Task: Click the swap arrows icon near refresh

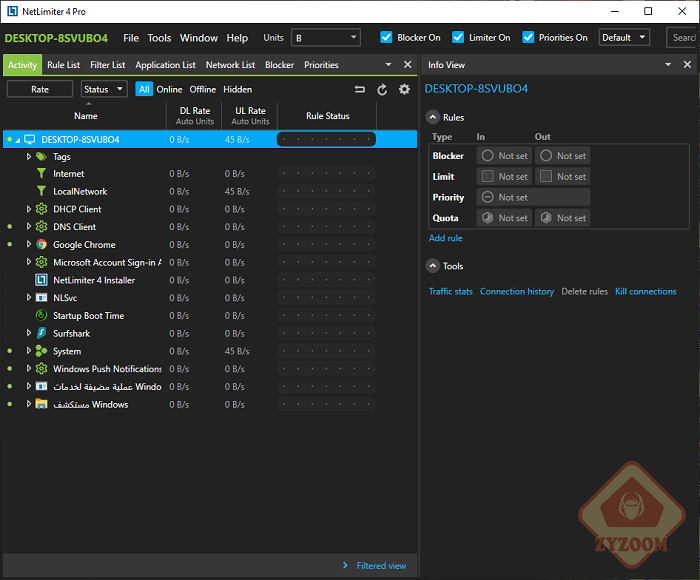Action: point(360,89)
